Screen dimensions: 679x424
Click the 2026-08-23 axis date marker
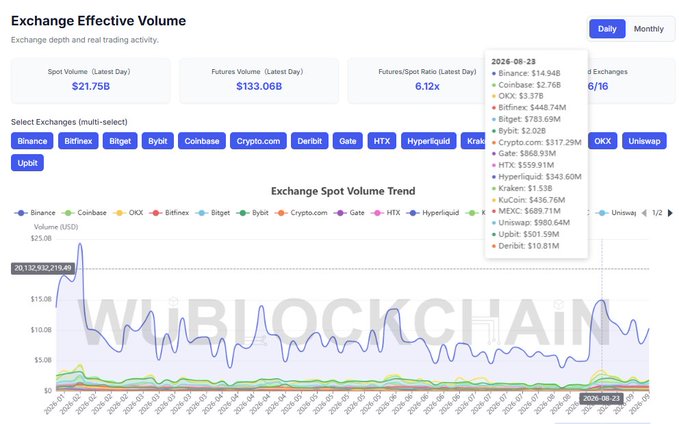601,398
